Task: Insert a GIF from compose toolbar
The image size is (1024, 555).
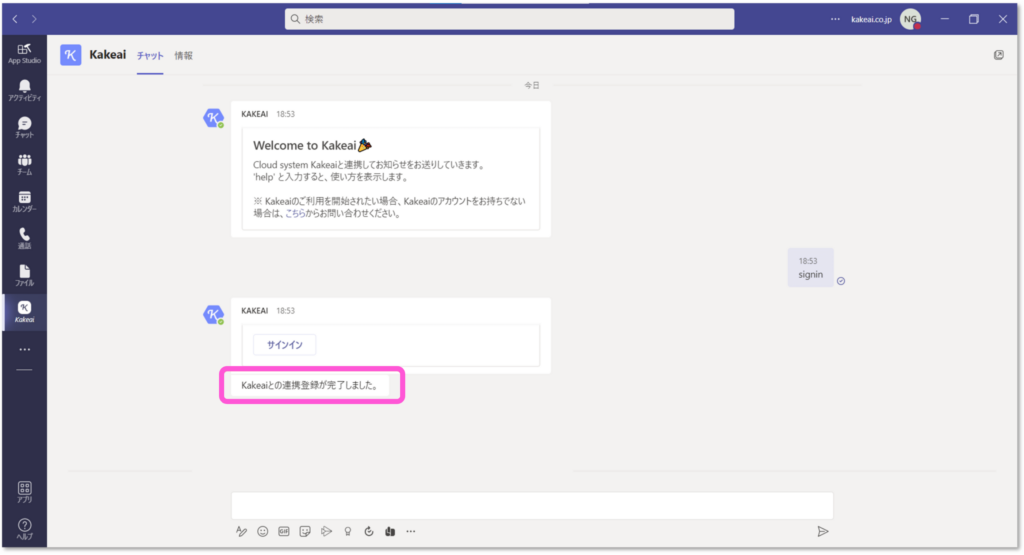Action: coord(283,531)
